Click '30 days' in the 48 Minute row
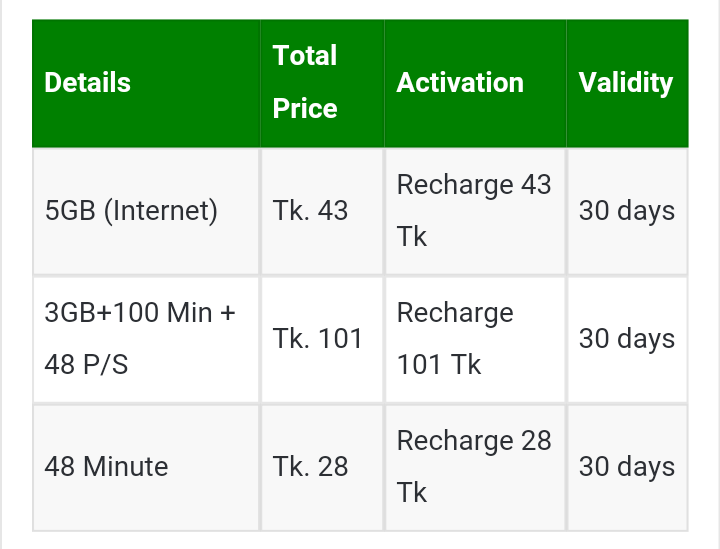This screenshot has height=549, width=720. pos(627,467)
